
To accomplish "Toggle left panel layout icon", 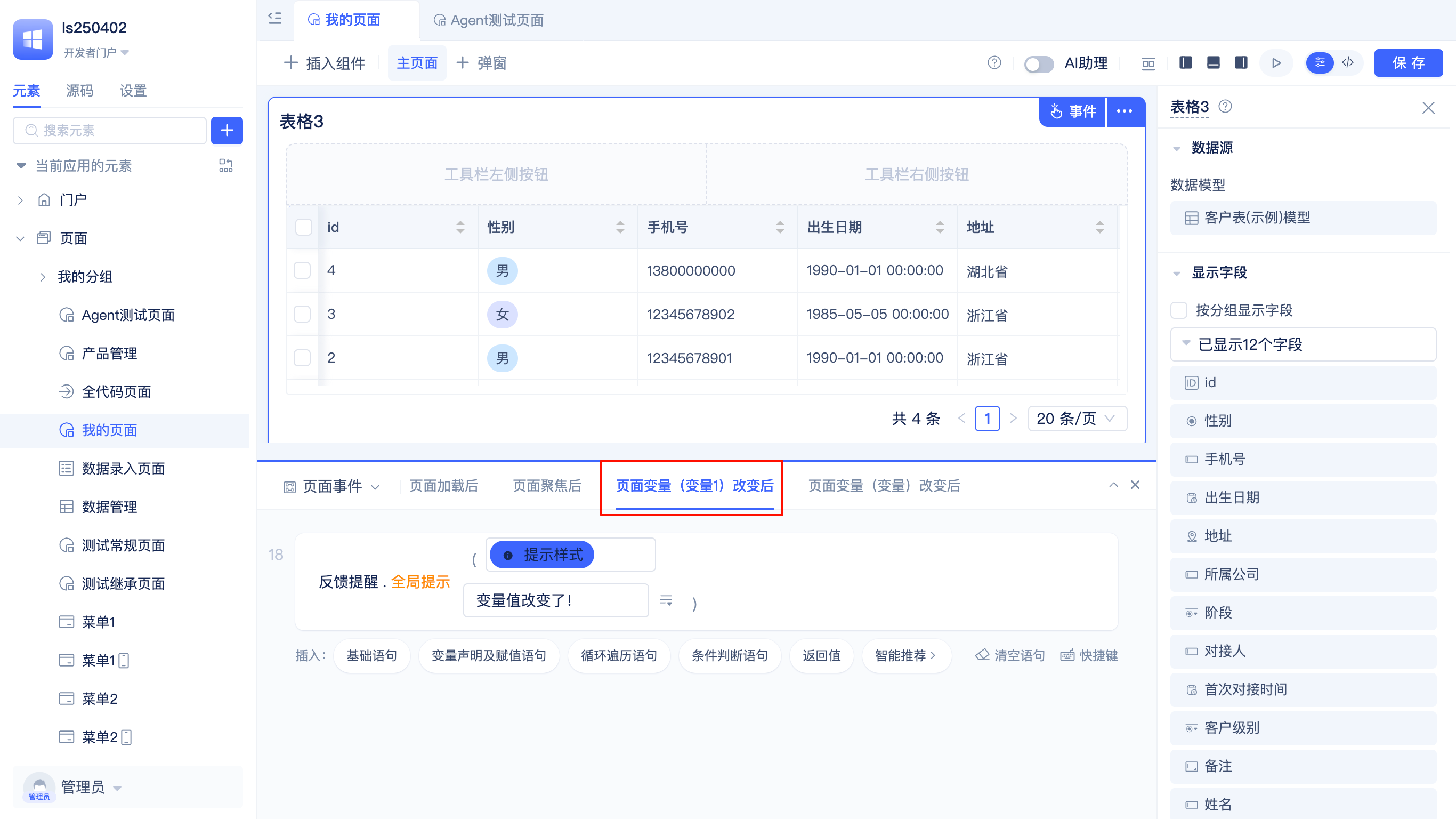I will click(x=1186, y=63).
